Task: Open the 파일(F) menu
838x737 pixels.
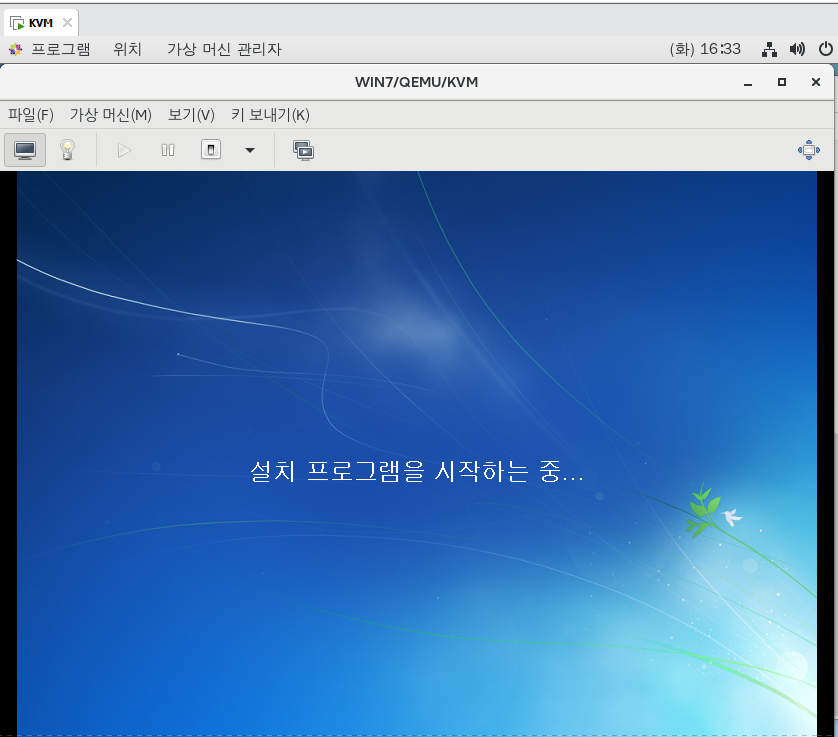Action: 30,115
